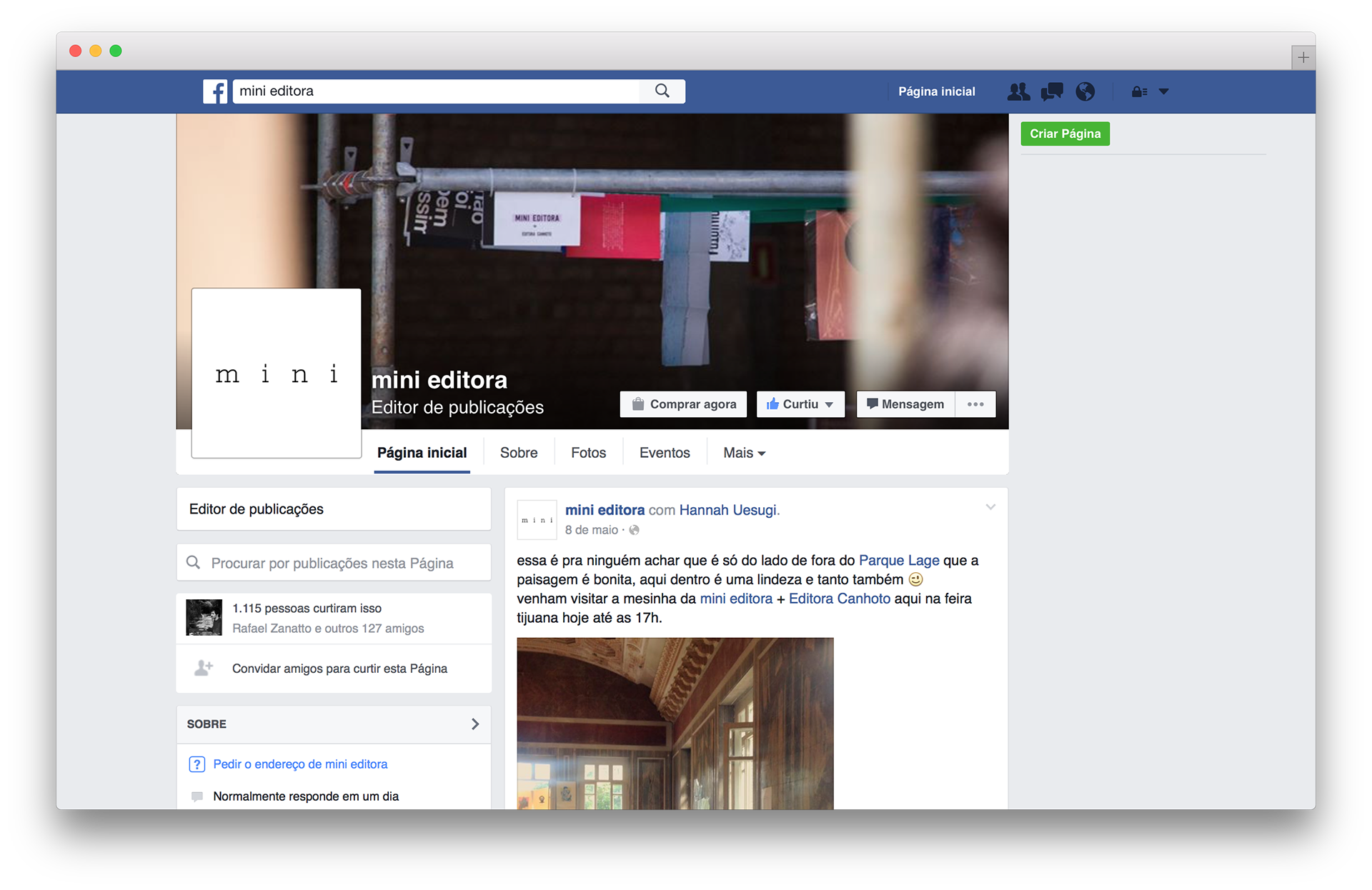This screenshot has width=1372, height=890.
Task: Select the Página inicial tab
Action: click(422, 453)
